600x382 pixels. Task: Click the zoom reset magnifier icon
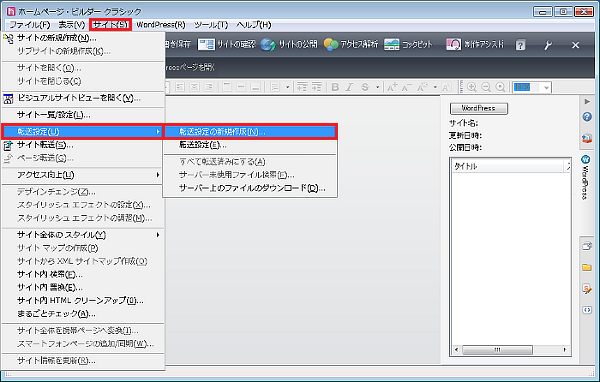[501, 87]
